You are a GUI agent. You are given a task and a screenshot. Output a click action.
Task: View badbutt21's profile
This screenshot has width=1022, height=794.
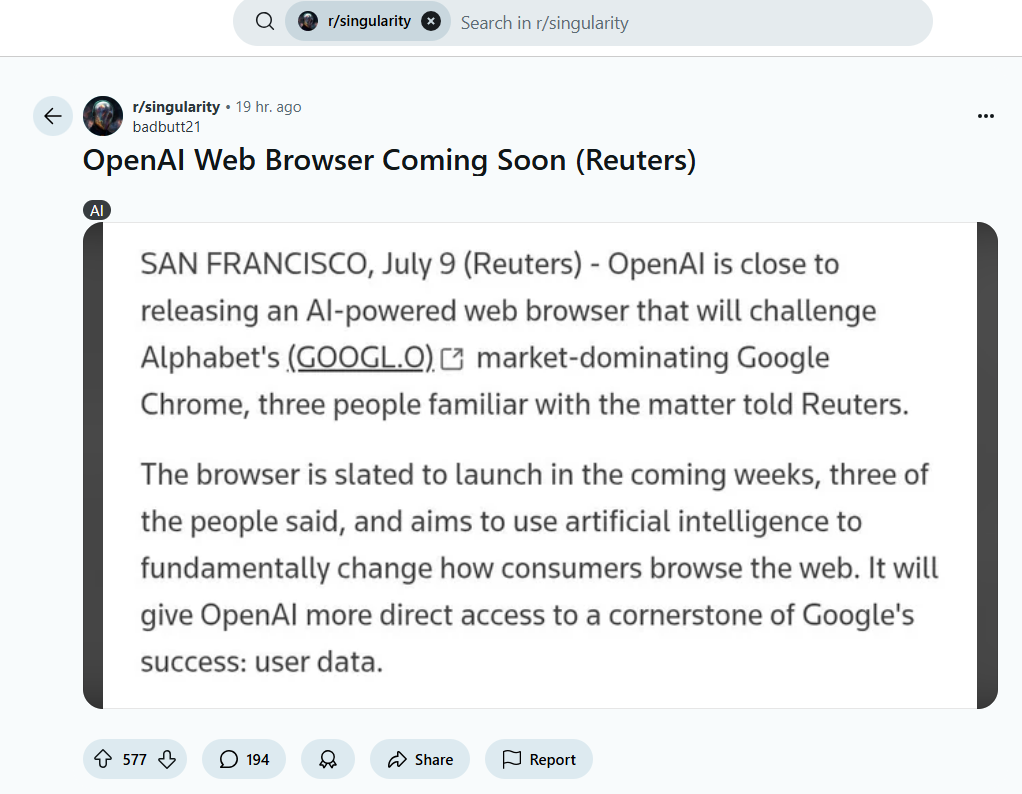pyautogui.click(x=166, y=126)
